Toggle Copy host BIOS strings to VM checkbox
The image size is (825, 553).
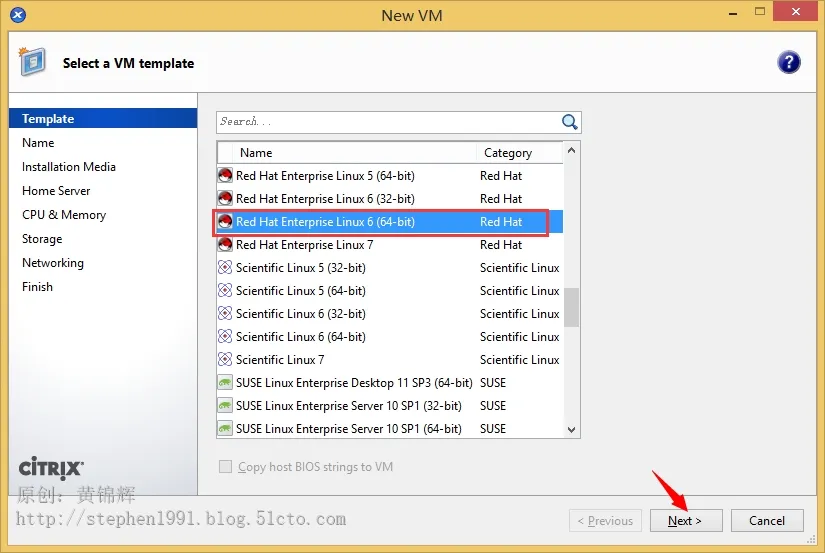[225, 467]
